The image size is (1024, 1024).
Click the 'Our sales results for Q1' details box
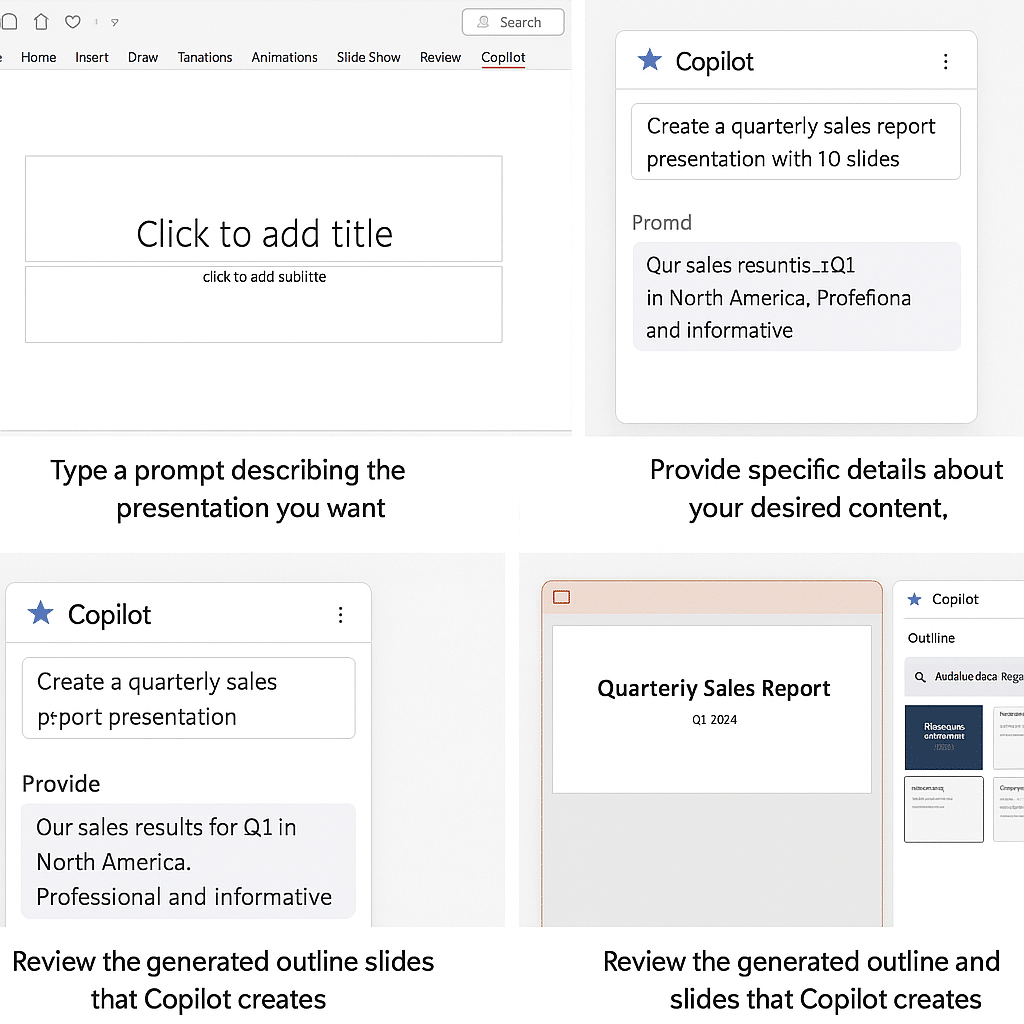[188, 861]
